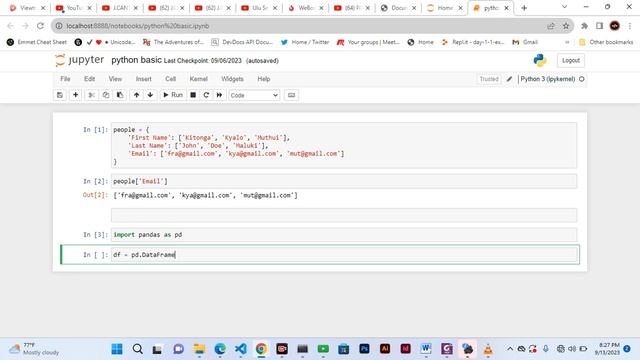Open the View menu

pyautogui.click(x=115, y=79)
